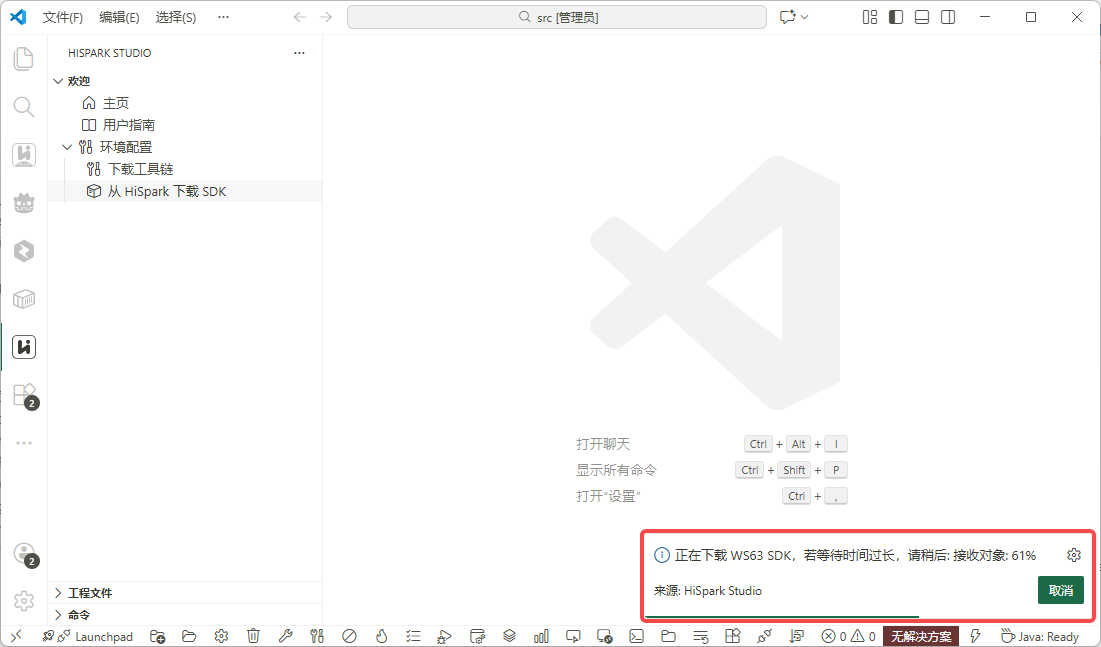Click the plug connection status bar icon

click(x=765, y=636)
